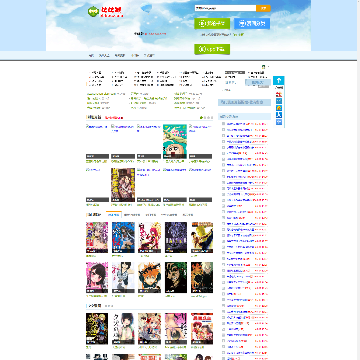Click the blue person icon in floating sidebar
This screenshot has width=360, height=360.
coord(279,115)
